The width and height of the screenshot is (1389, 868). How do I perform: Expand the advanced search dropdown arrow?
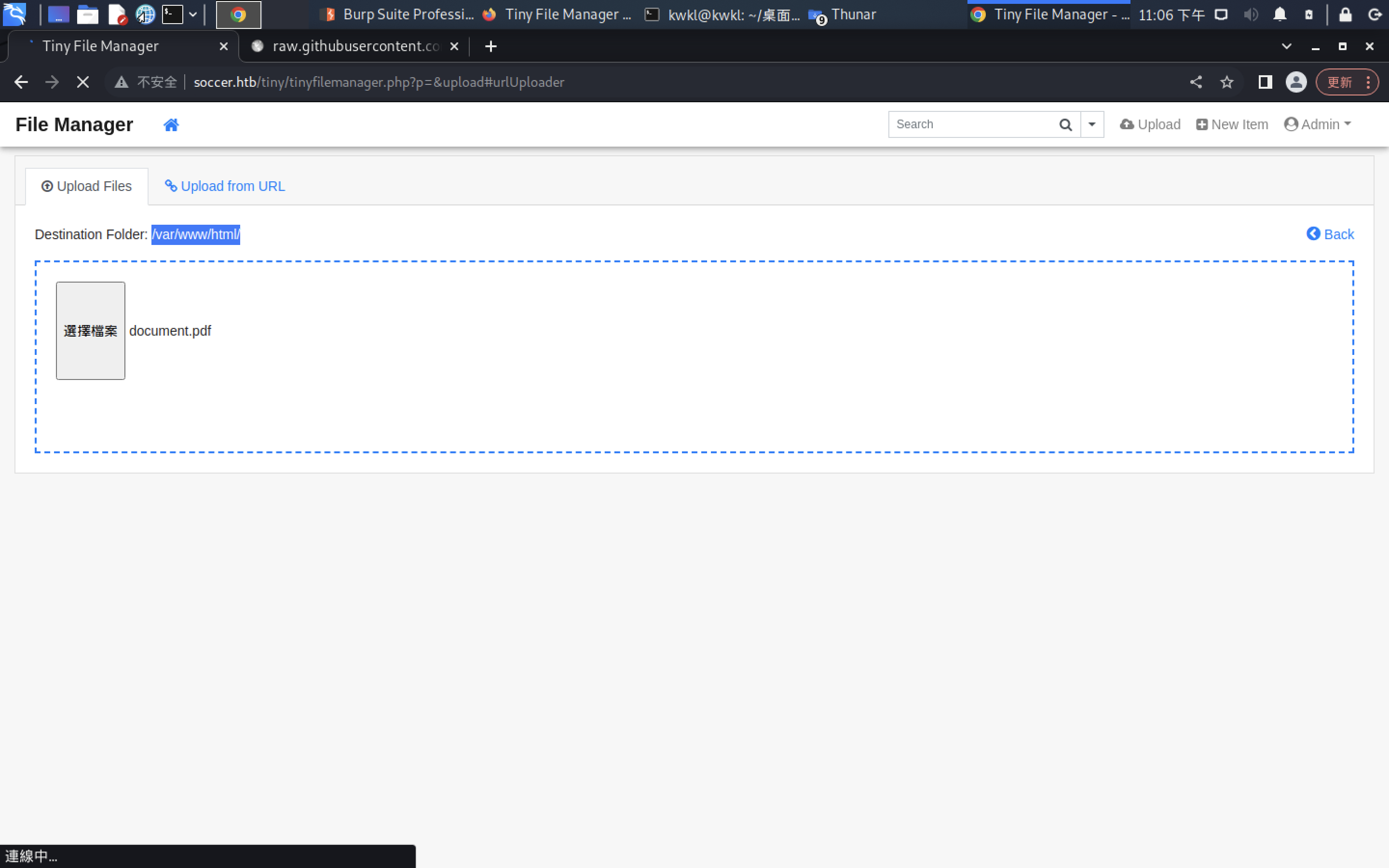coord(1092,124)
